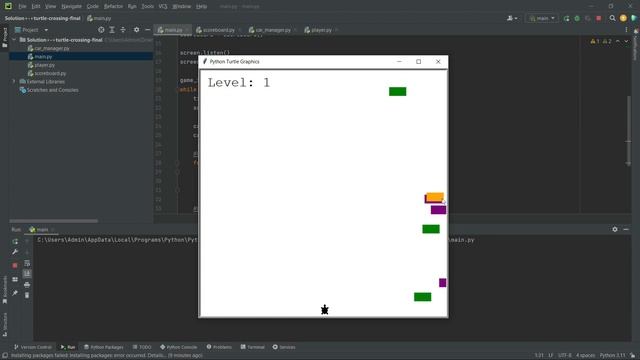The height and width of the screenshot is (360, 640).
Task: Expand External Libraries node
Action: click(14, 82)
